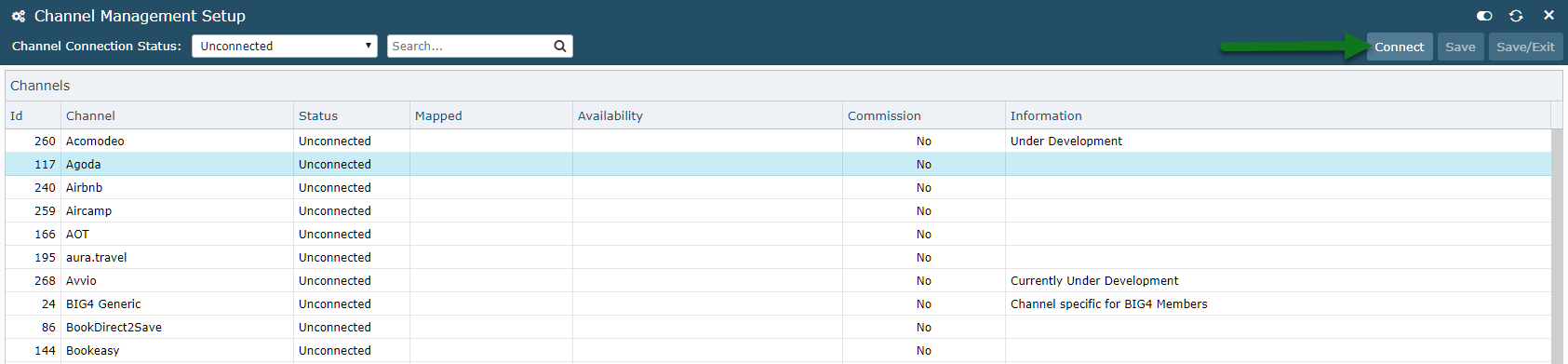Click the Save button
The height and width of the screenshot is (364, 1568).
(1460, 47)
